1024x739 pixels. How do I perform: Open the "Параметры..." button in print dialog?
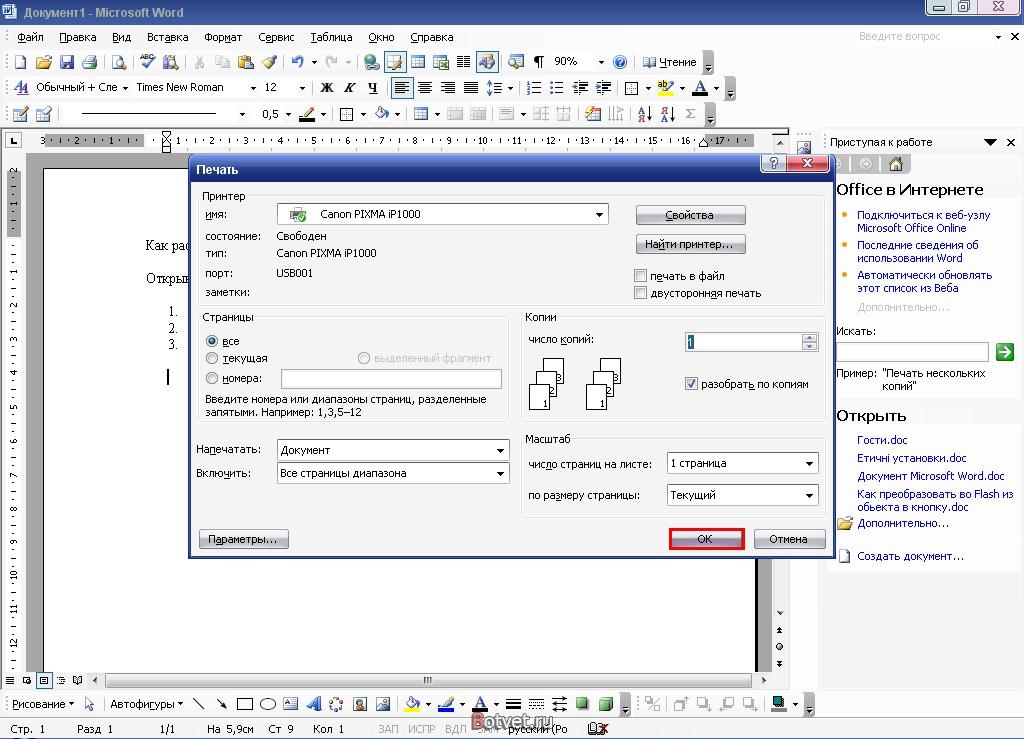click(x=243, y=539)
